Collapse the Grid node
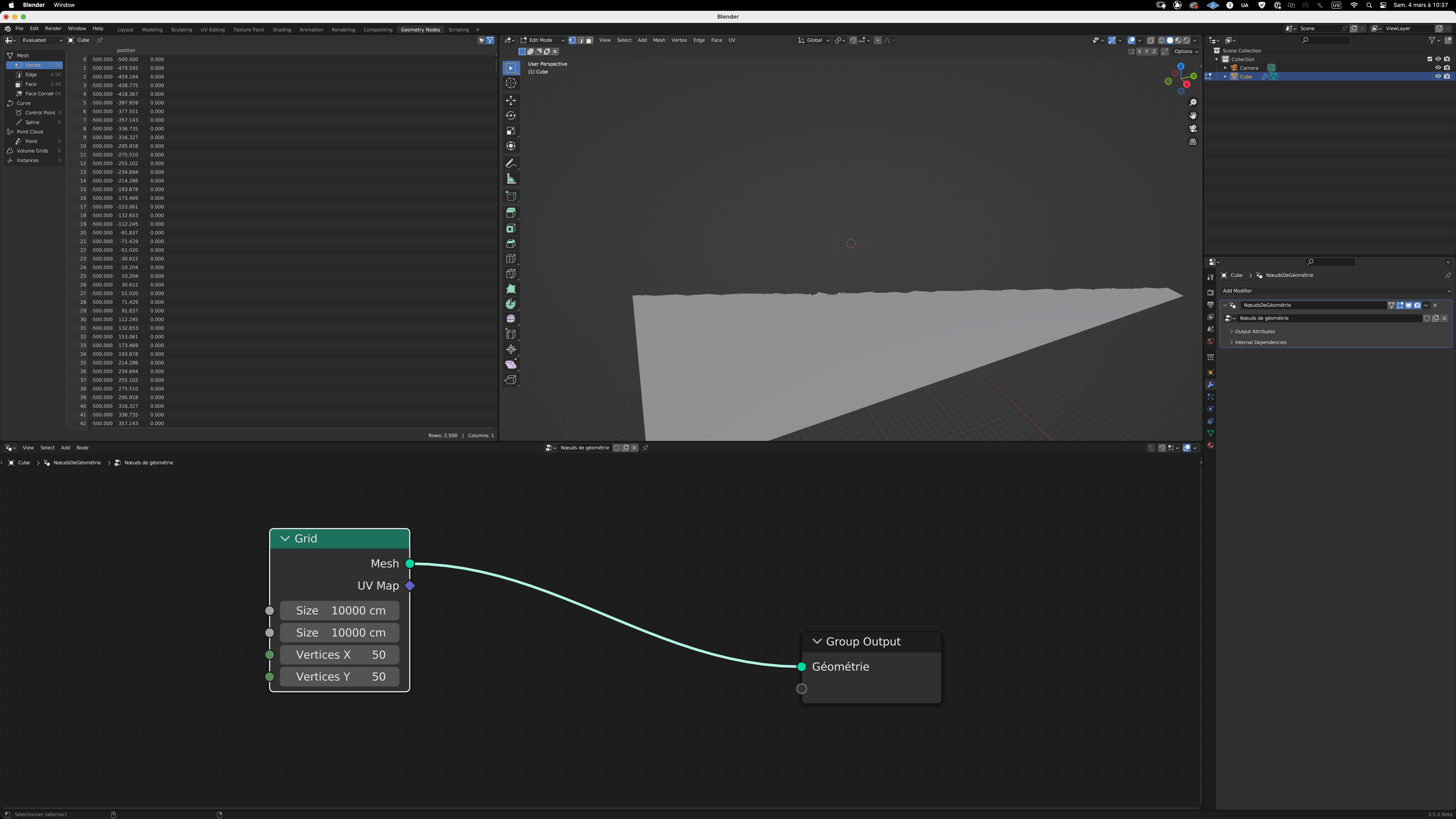The width and height of the screenshot is (1456, 819). pyautogui.click(x=285, y=539)
